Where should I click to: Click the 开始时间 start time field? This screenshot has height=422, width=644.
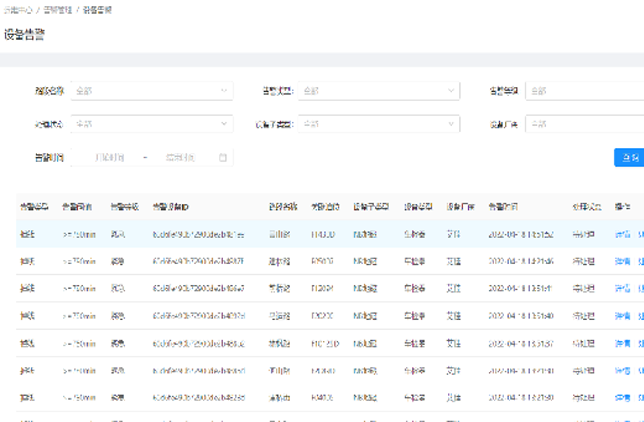pyautogui.click(x=109, y=157)
